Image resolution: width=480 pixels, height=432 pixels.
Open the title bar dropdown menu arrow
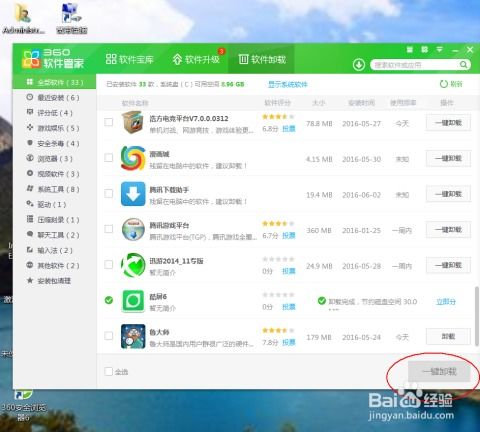(440, 50)
